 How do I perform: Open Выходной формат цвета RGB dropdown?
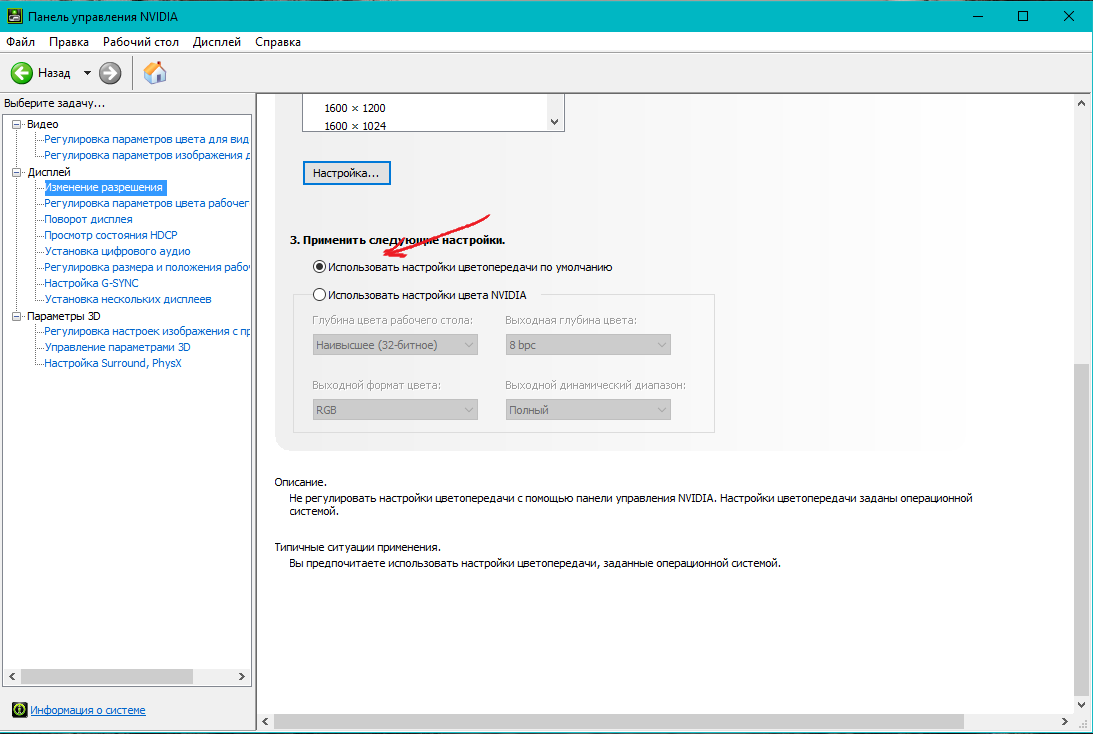click(x=395, y=410)
